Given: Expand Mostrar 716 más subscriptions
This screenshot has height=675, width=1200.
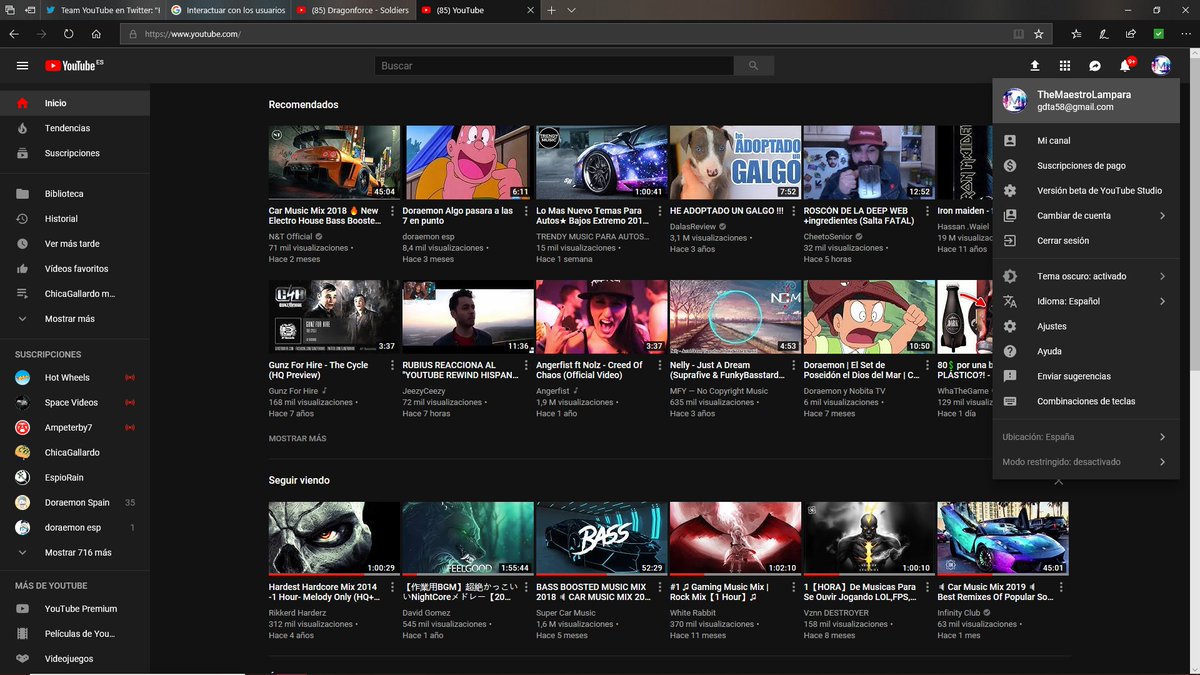Looking at the screenshot, I should pos(75,553).
